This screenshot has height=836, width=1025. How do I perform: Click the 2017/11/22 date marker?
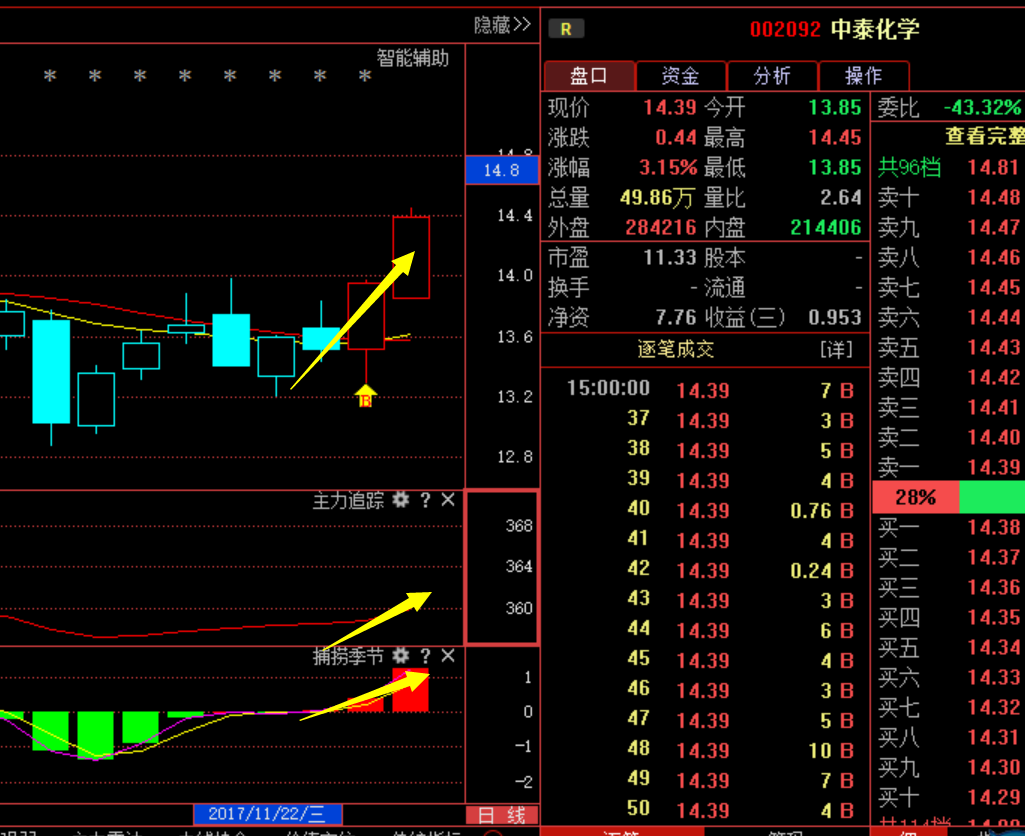pos(268,815)
